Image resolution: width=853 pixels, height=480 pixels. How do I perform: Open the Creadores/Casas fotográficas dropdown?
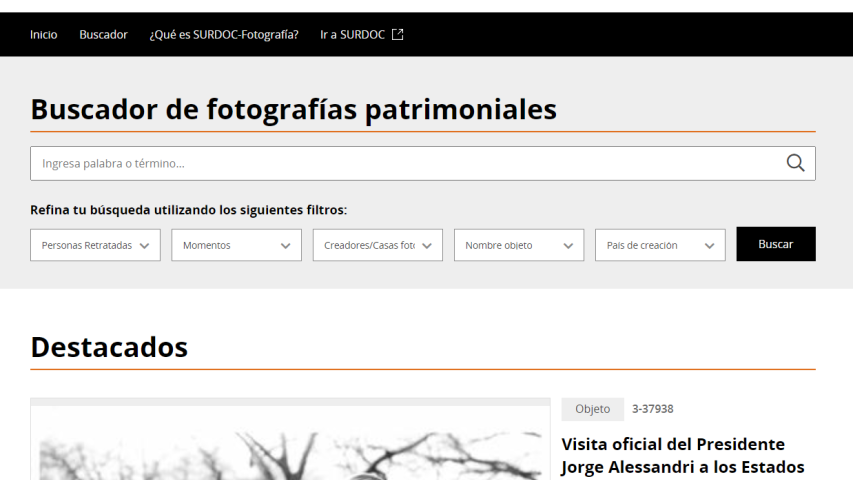378,245
